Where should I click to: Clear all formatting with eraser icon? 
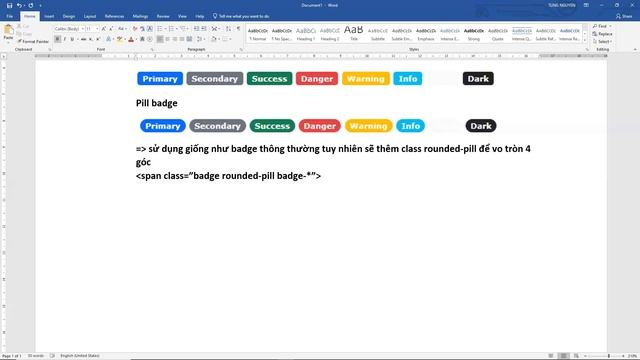135,29
